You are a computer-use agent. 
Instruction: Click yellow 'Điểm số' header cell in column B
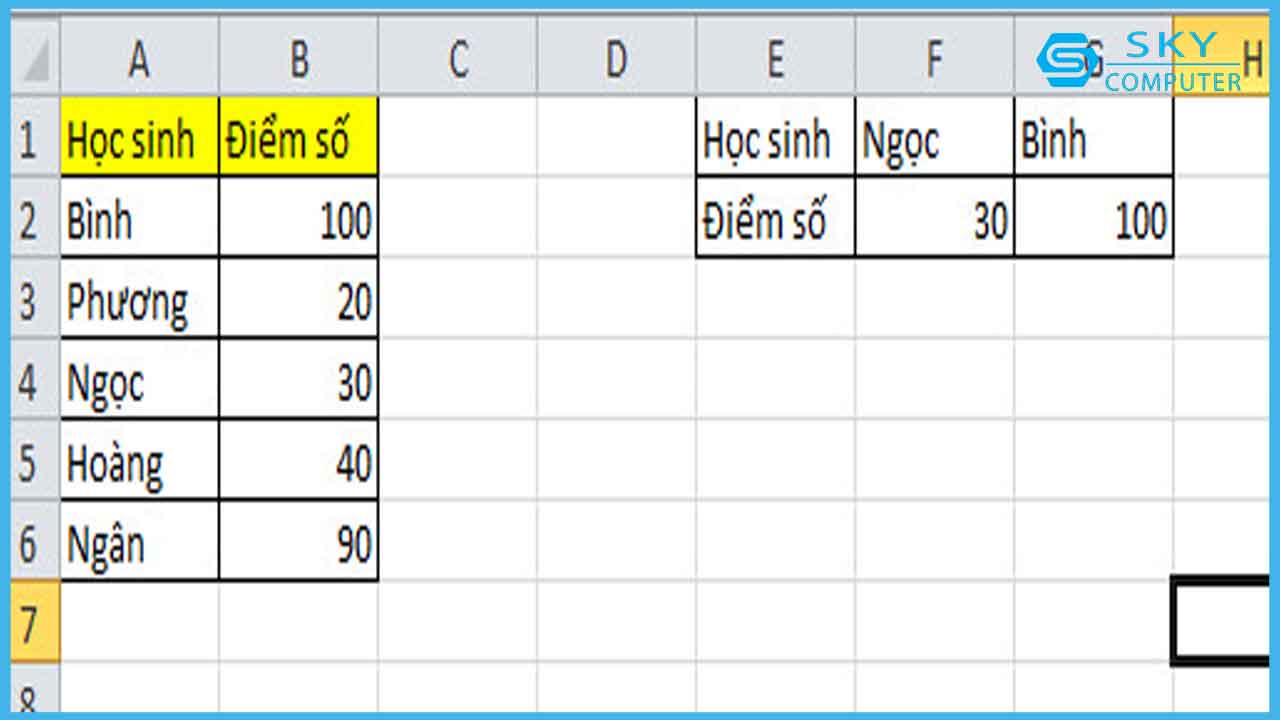298,136
